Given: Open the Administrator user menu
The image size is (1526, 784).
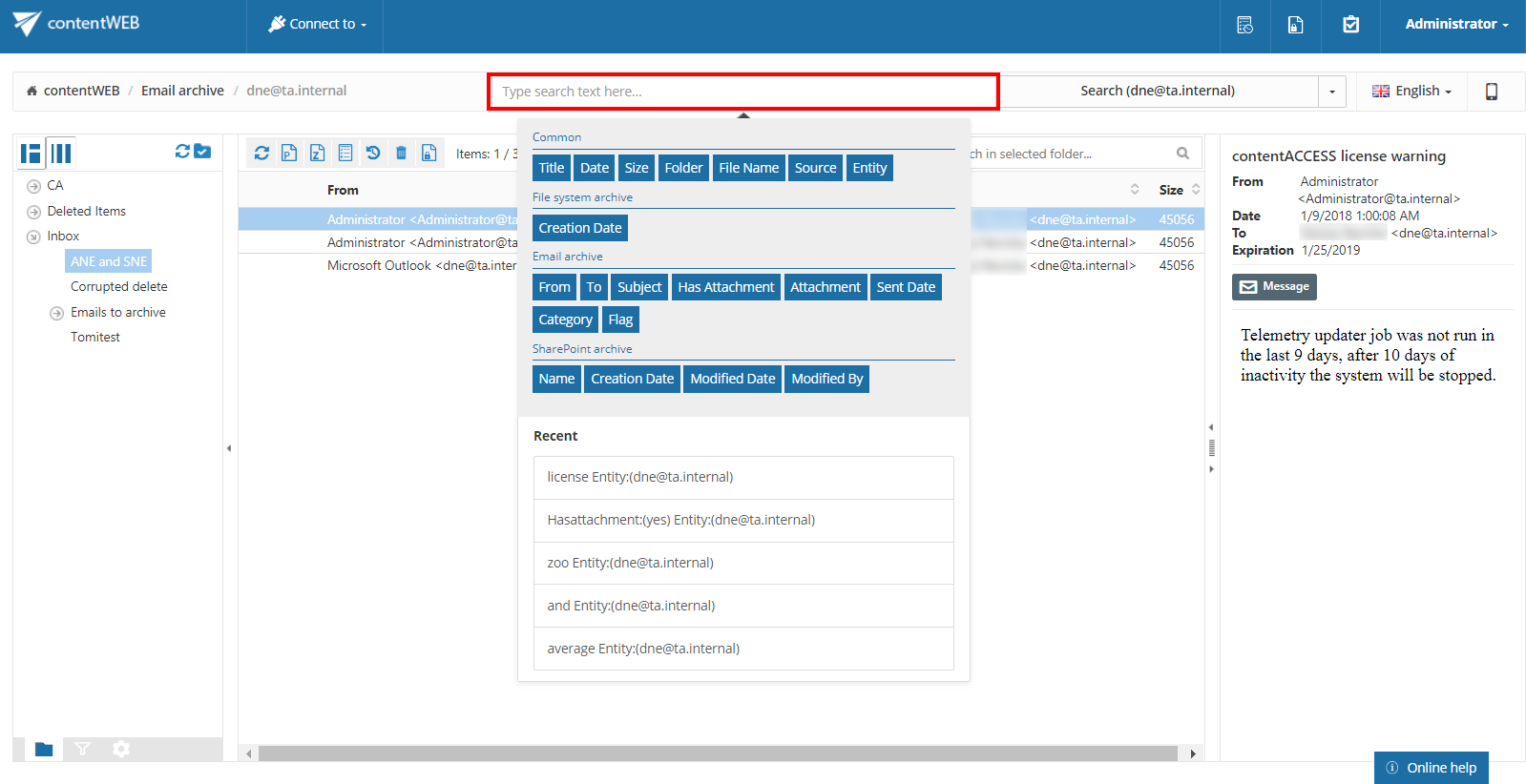Looking at the screenshot, I should point(1456,24).
